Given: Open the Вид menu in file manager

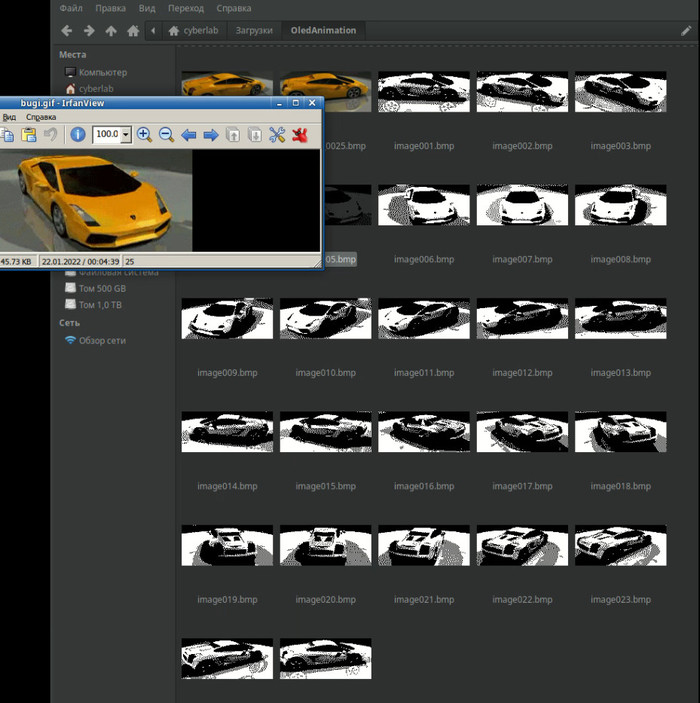Looking at the screenshot, I should tap(147, 8).
